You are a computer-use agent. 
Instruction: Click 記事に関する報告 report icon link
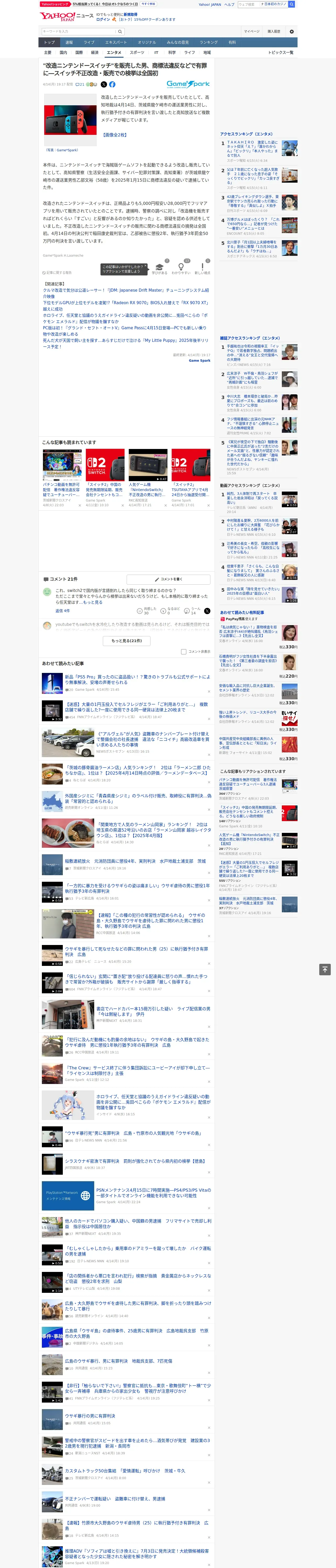(x=57, y=272)
